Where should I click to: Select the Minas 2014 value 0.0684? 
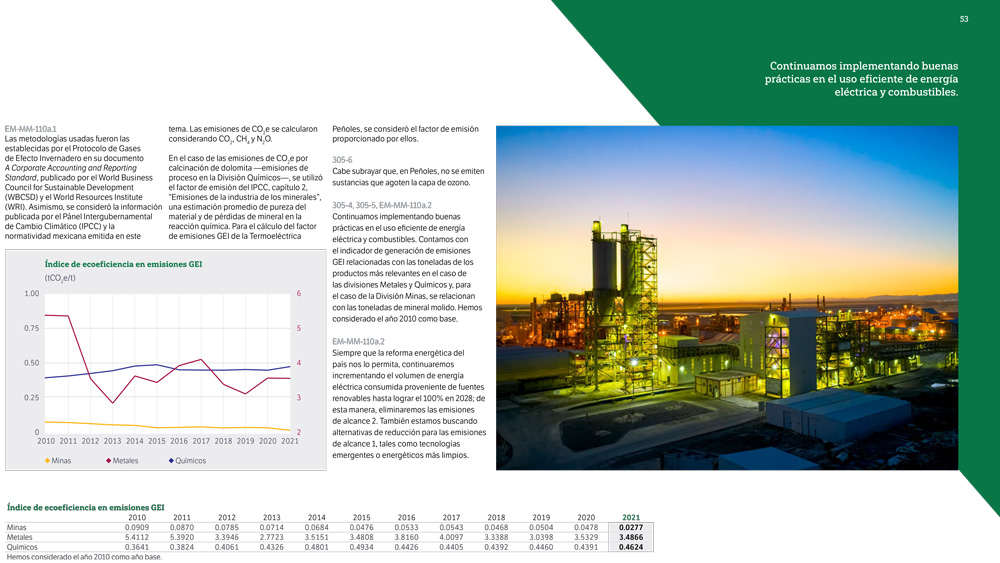pyautogui.click(x=316, y=527)
